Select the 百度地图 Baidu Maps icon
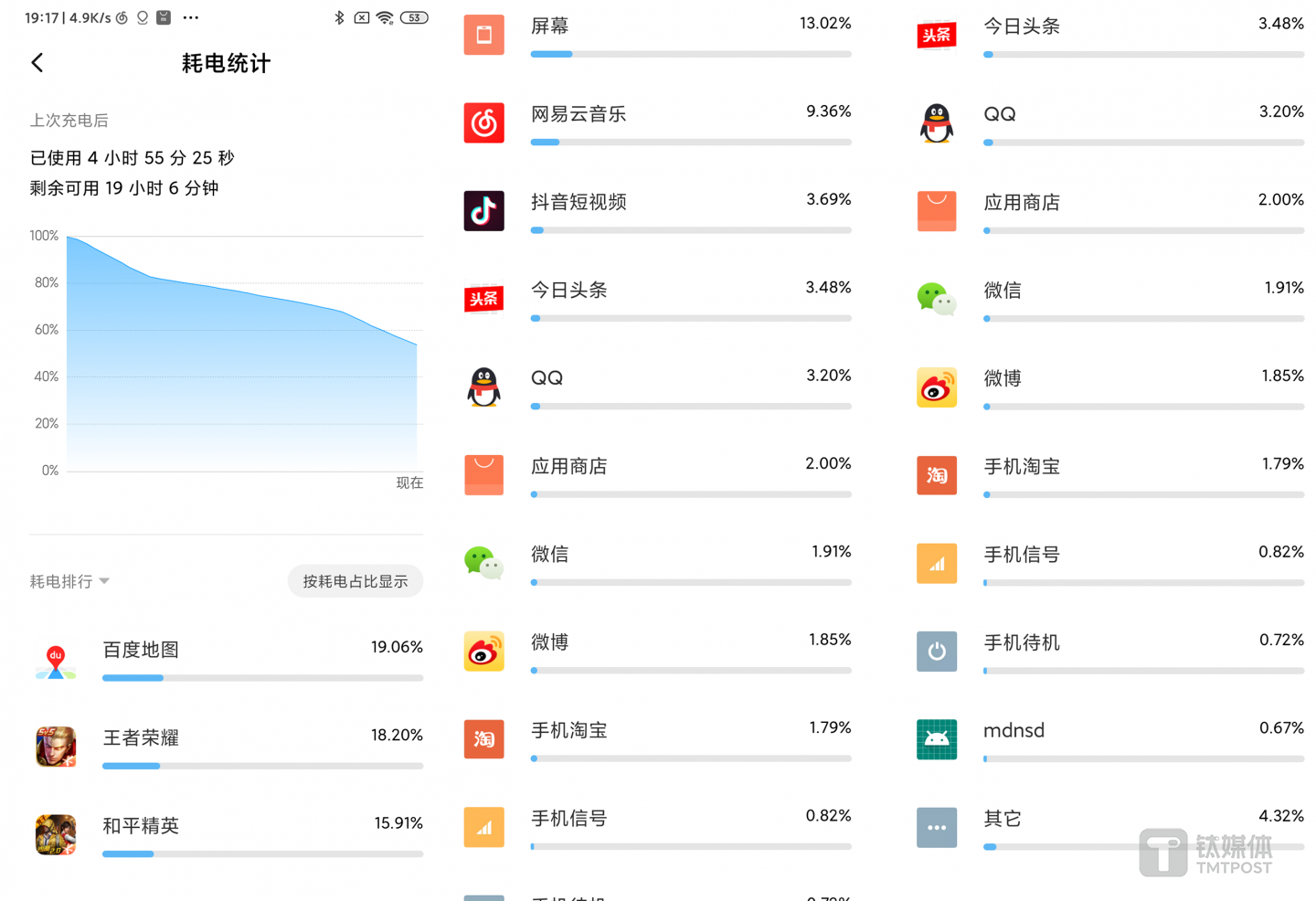The height and width of the screenshot is (901, 1316). pos(55,659)
